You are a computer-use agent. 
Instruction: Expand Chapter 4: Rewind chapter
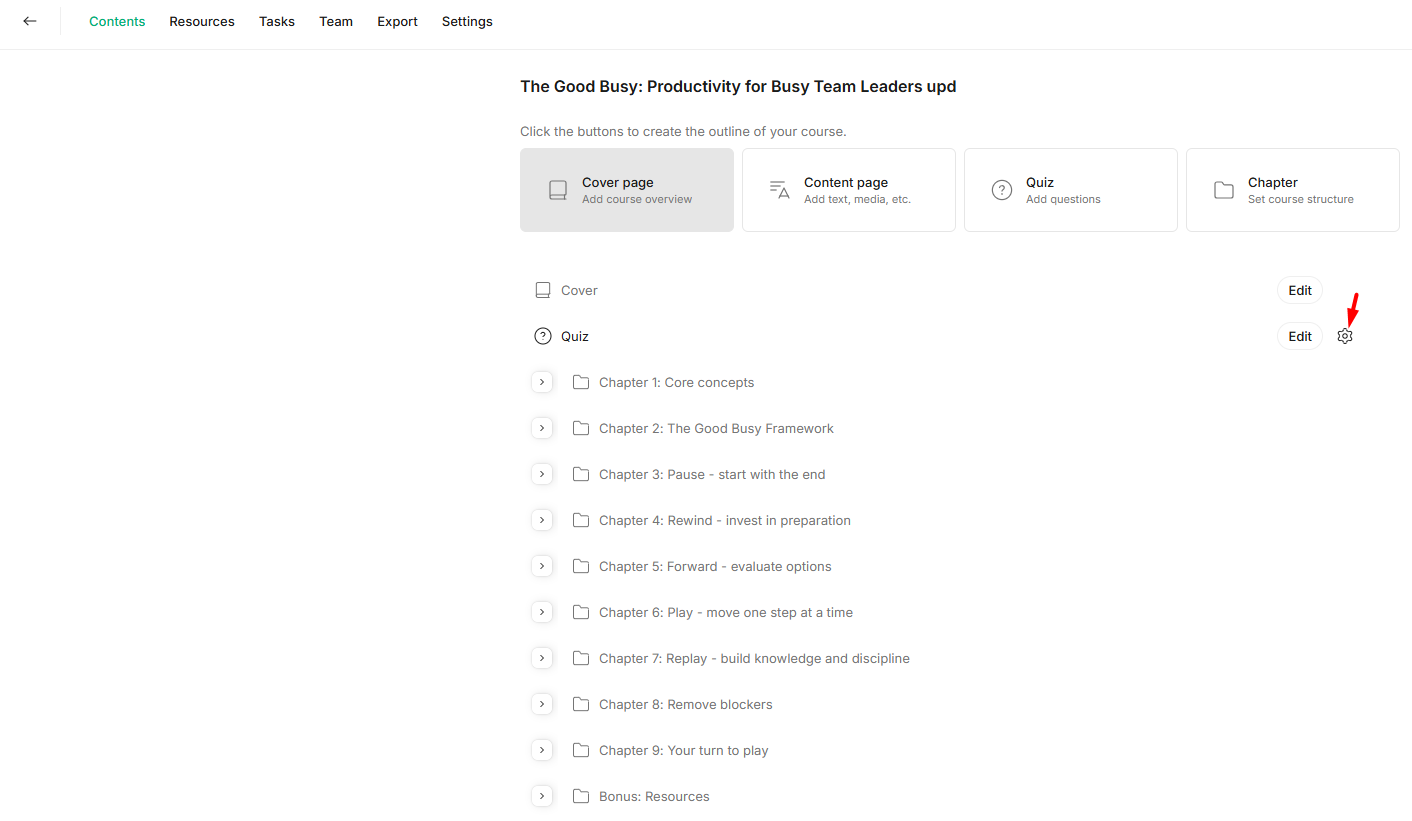click(x=542, y=520)
